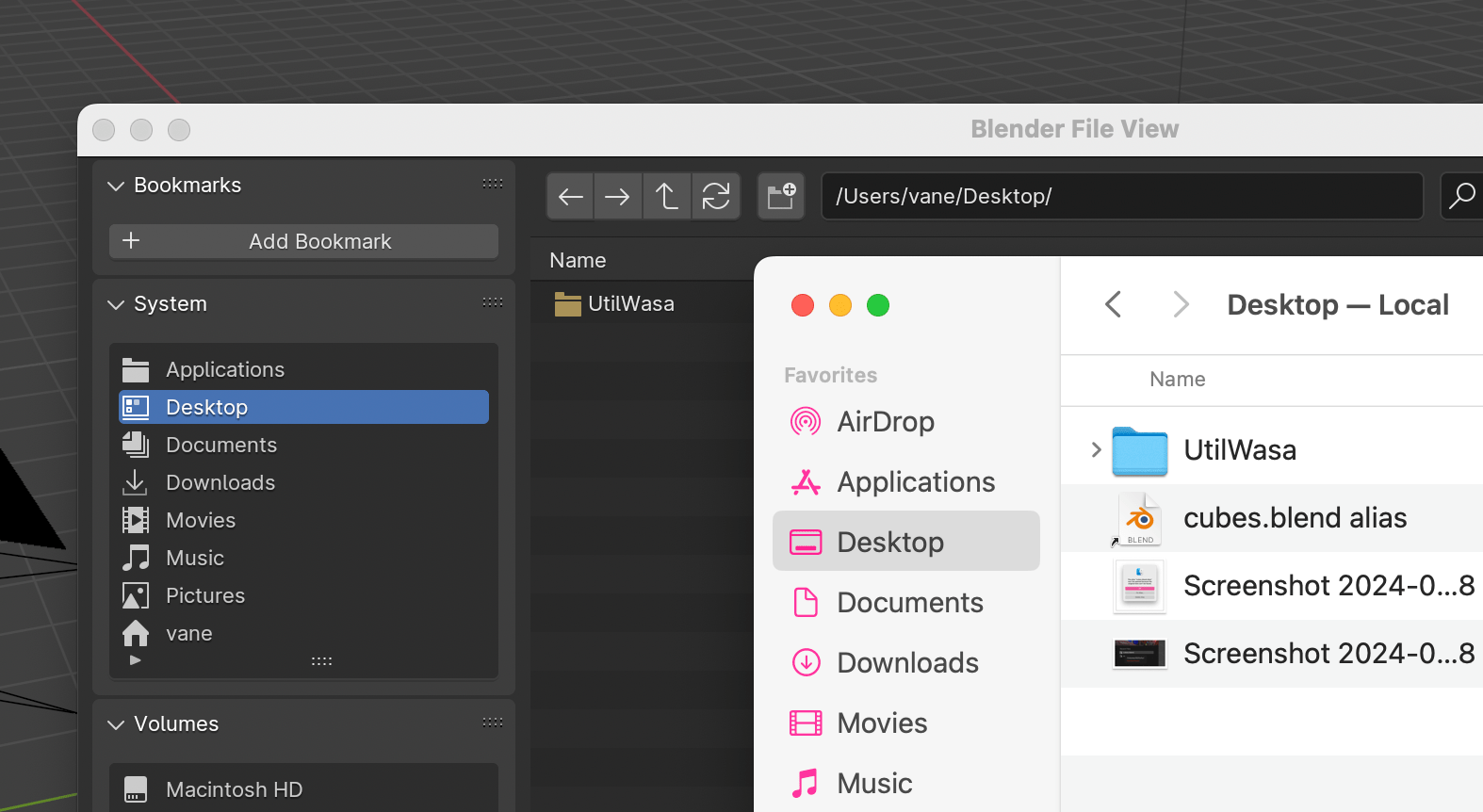The width and height of the screenshot is (1483, 812).
Task: Select cubes.blend alias file in Finder
Action: pyautogui.click(x=1272, y=518)
